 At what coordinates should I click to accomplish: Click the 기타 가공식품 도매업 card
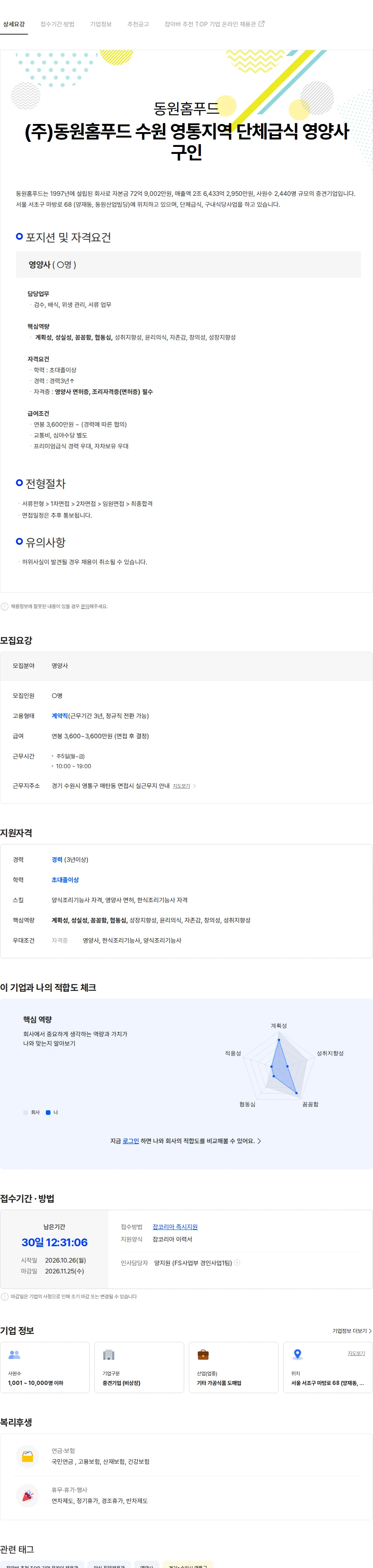[234, 1367]
